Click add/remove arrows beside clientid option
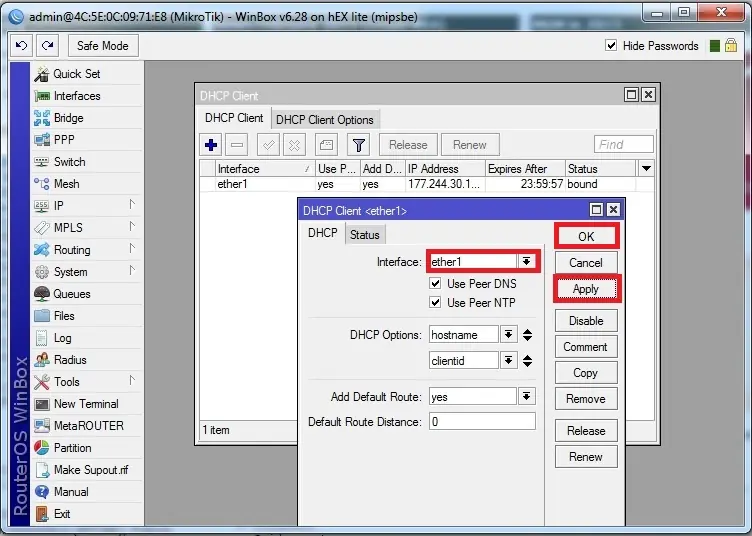Screen dimensions: 752x536 point(528,361)
